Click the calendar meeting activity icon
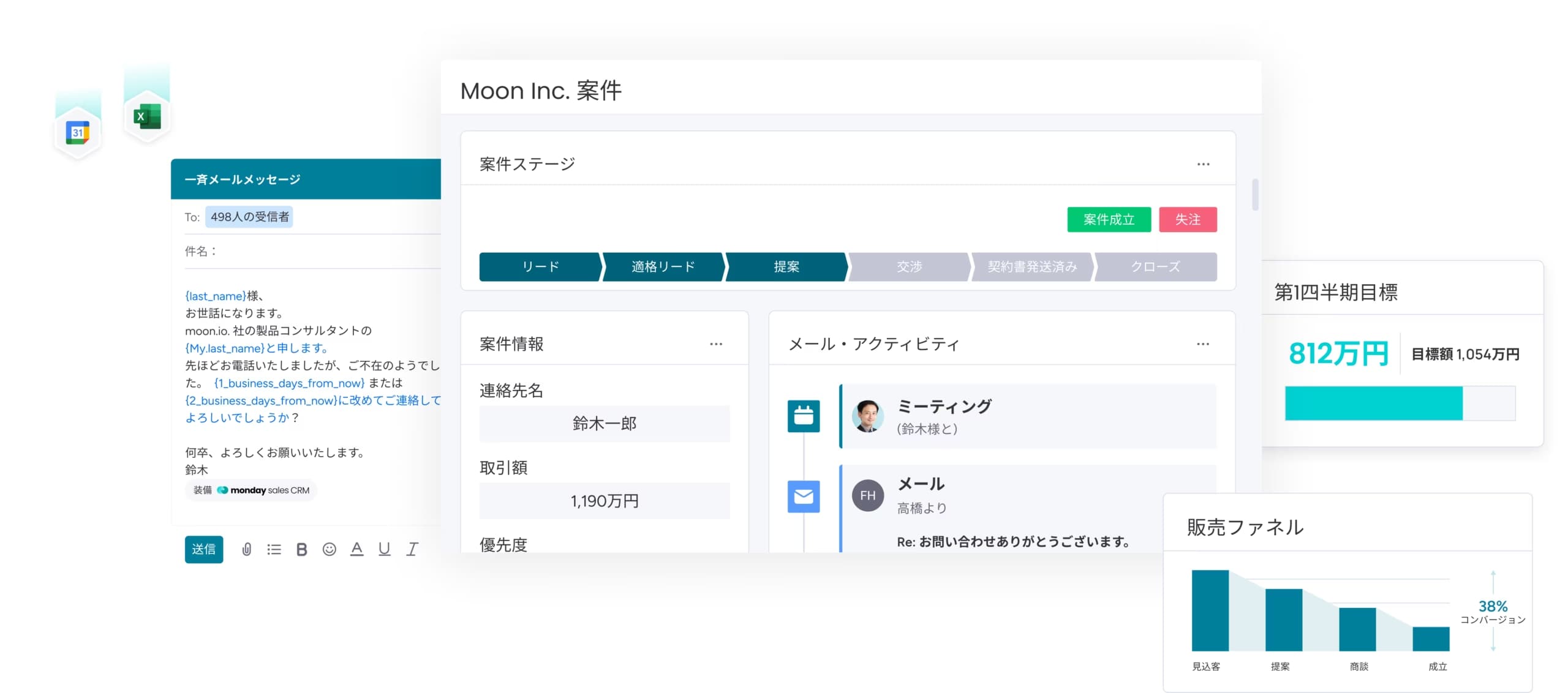 pos(803,416)
